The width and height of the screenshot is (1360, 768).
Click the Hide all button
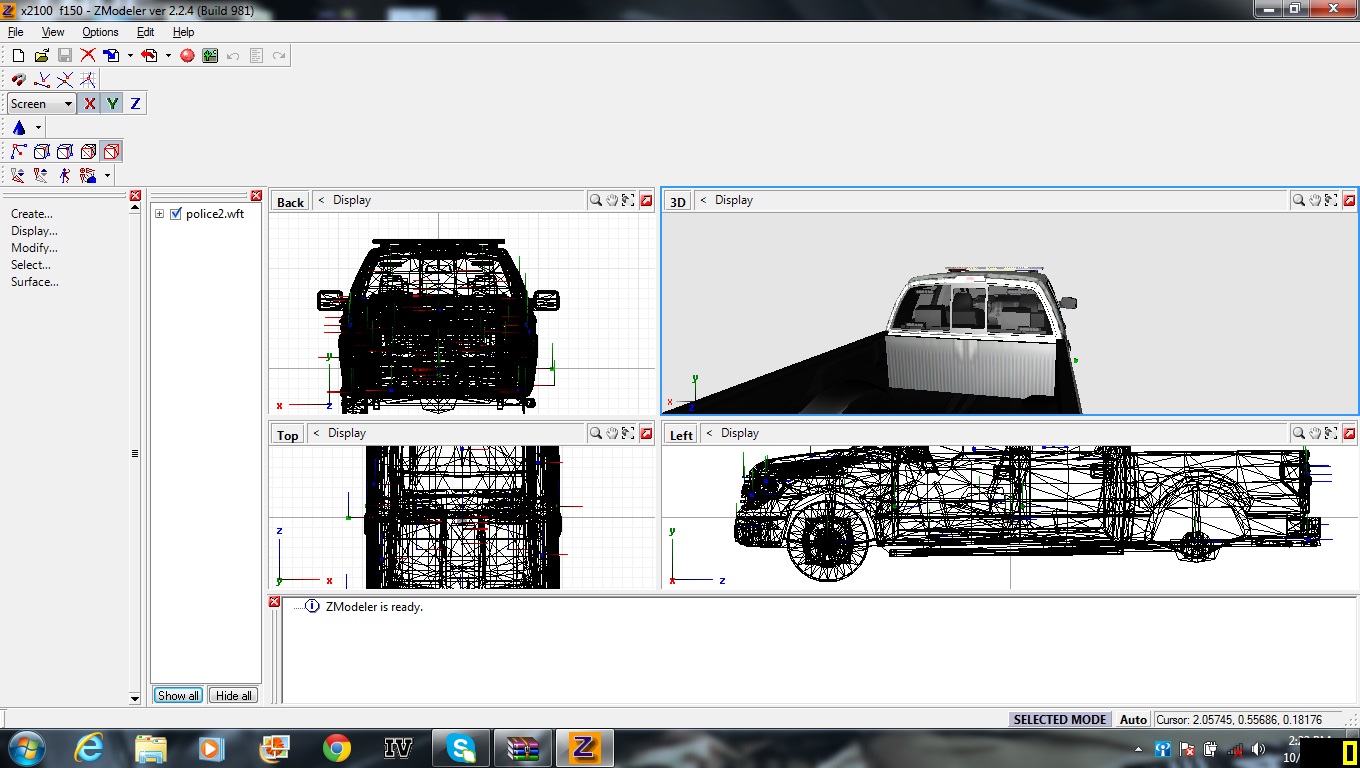click(x=234, y=695)
